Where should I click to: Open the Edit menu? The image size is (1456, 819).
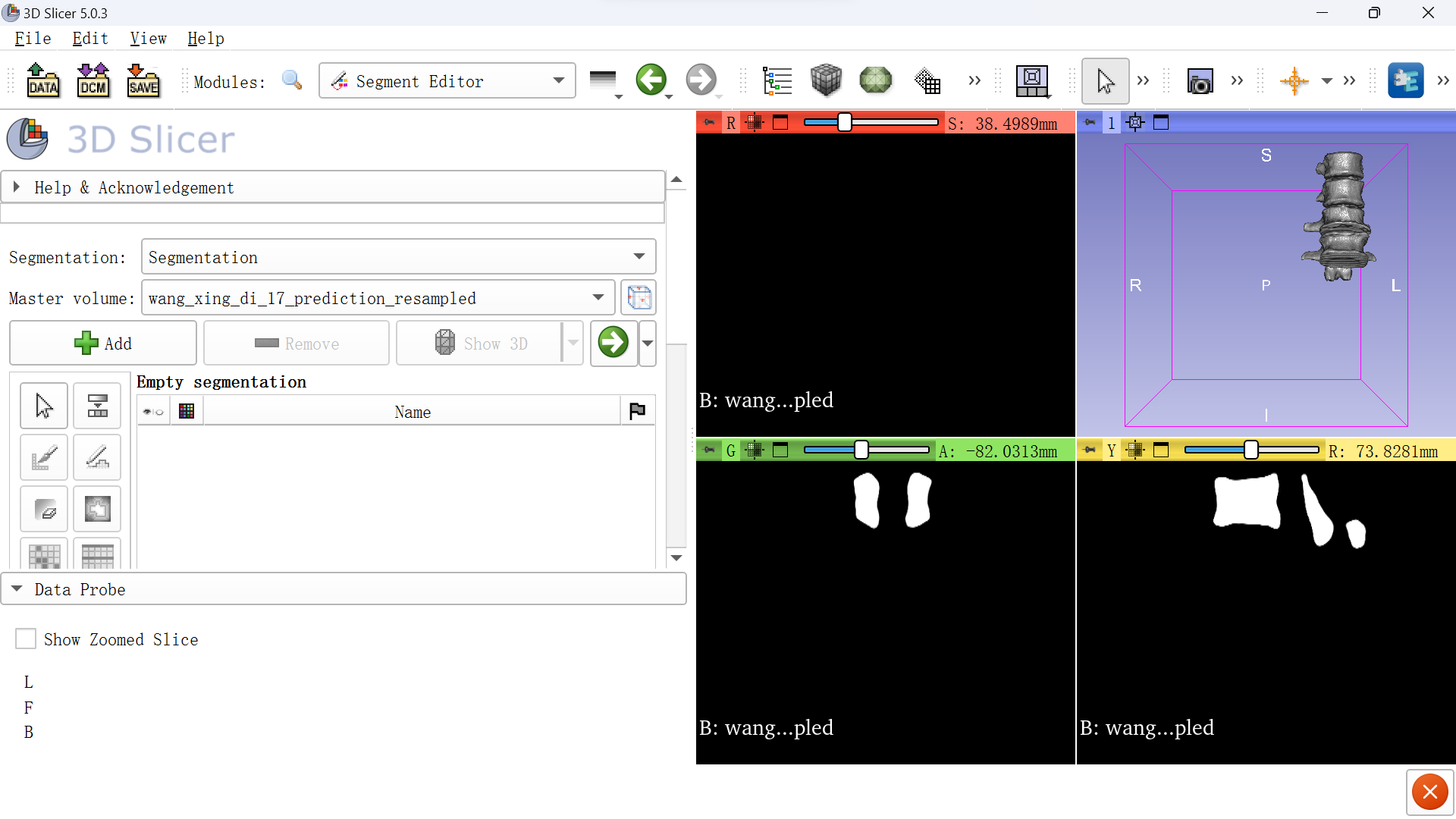89,39
